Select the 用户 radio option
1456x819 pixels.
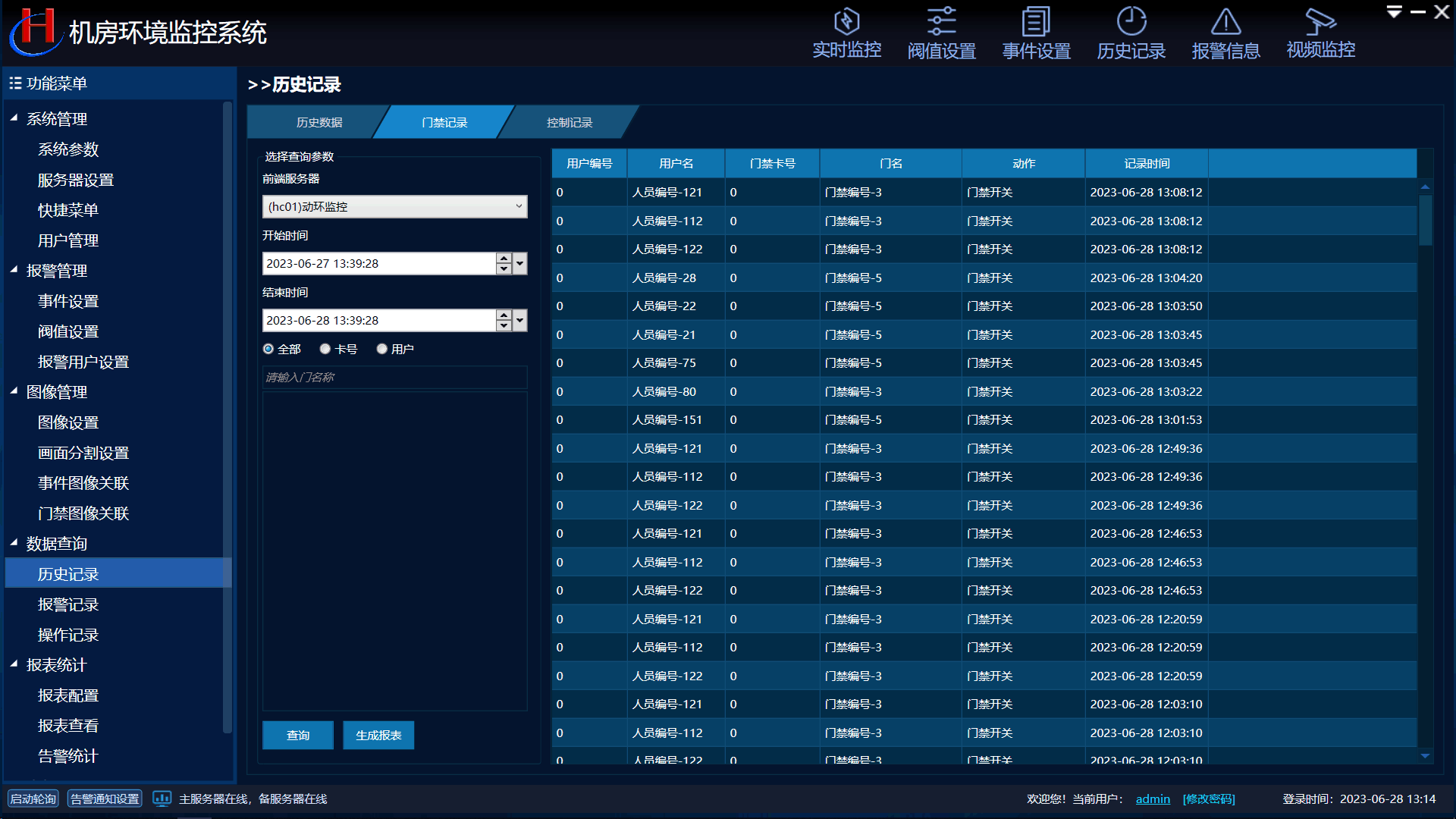[382, 349]
